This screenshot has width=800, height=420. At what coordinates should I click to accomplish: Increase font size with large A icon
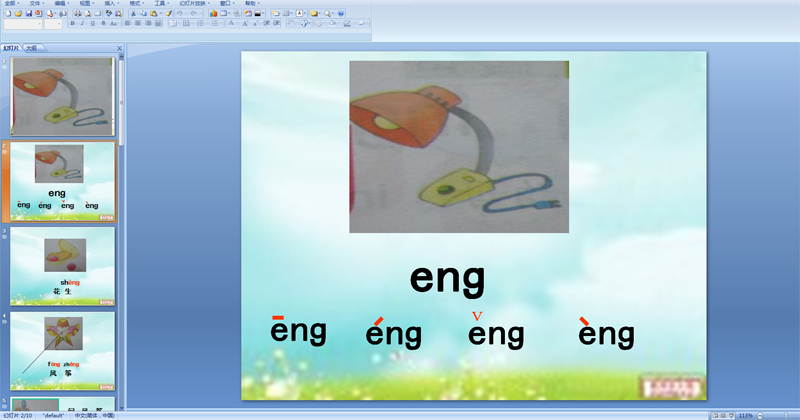[x=245, y=23]
